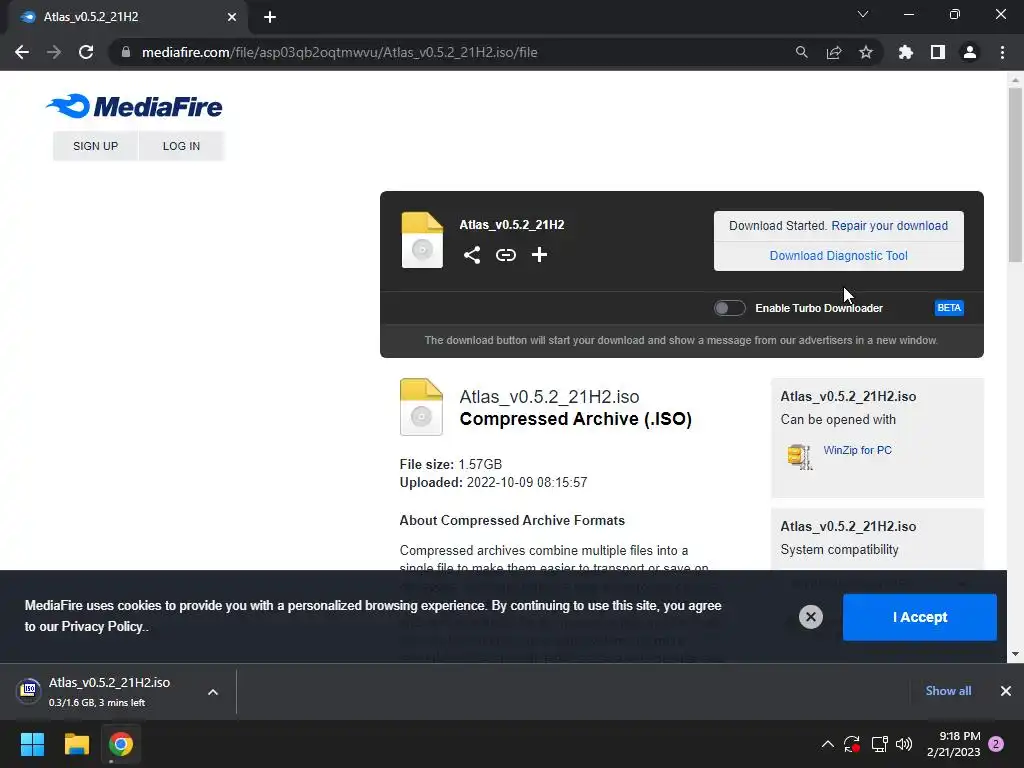Click the volume speaker tray icon
The width and height of the screenshot is (1024, 768).
904,744
